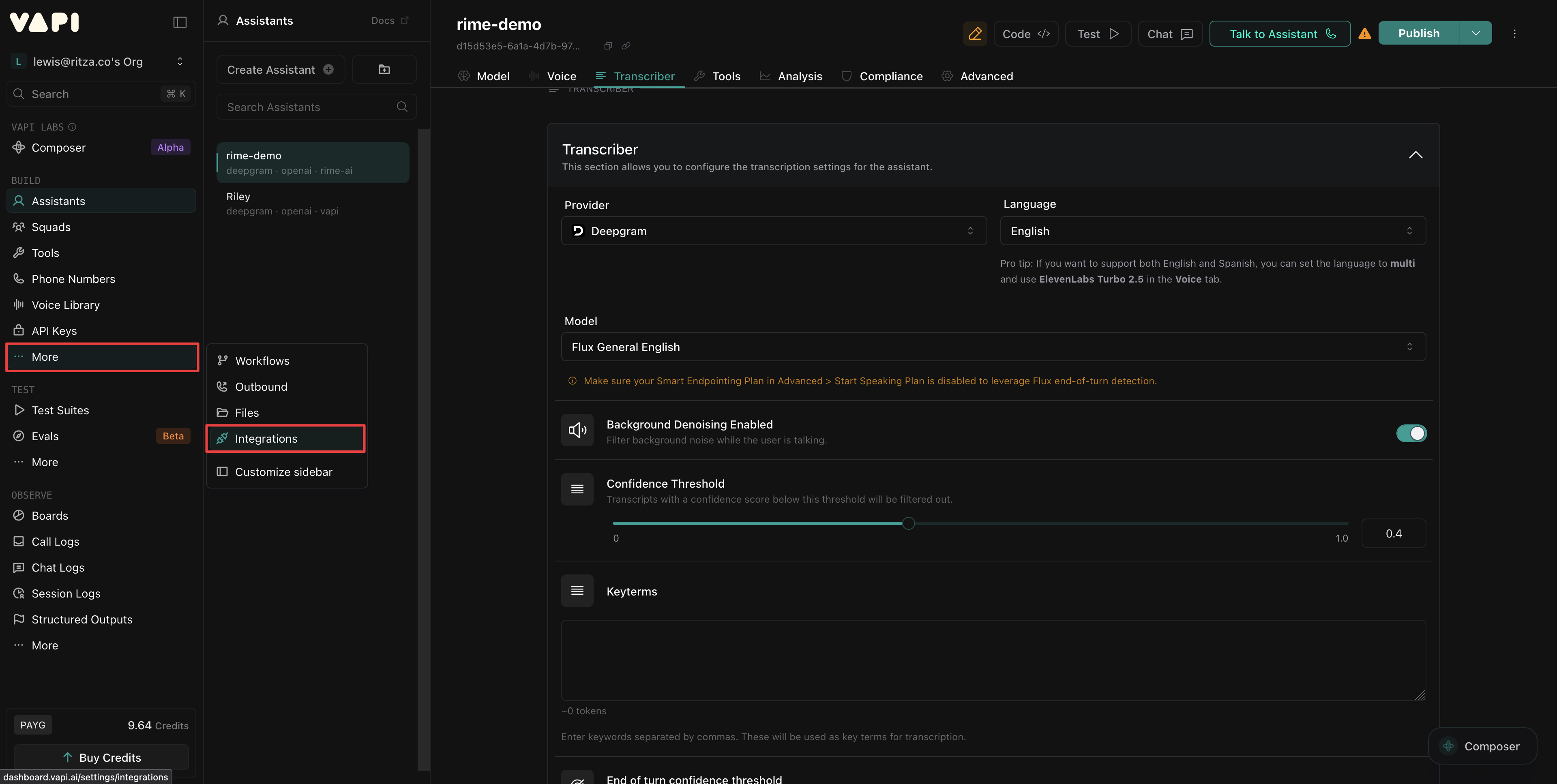Click the Buy Credits button
Image resolution: width=1557 pixels, height=784 pixels.
101,757
